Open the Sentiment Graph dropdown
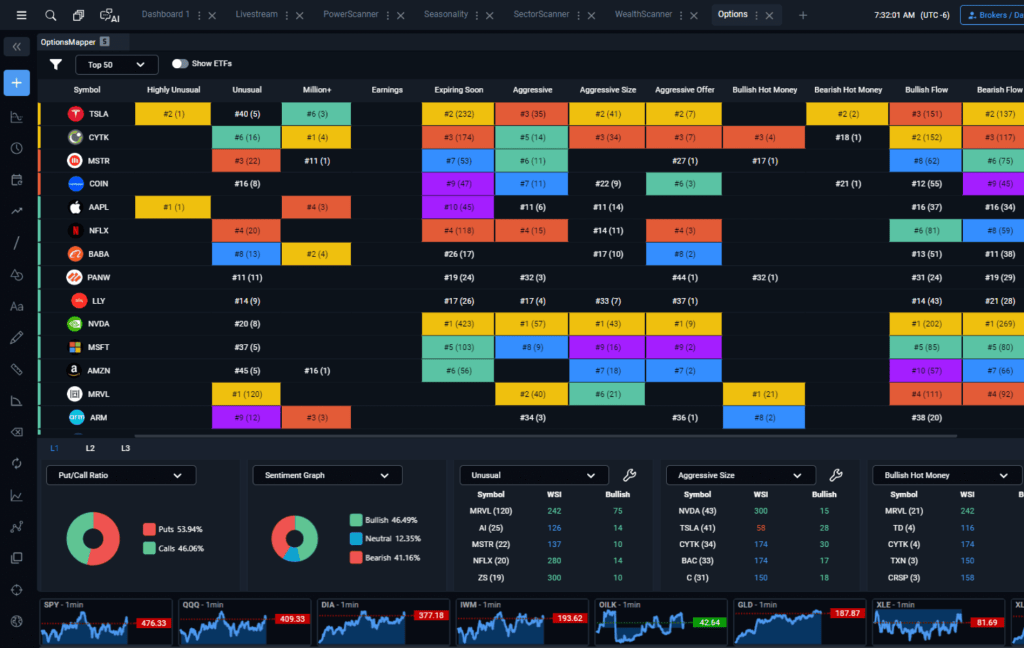This screenshot has width=1024, height=648. 327,476
